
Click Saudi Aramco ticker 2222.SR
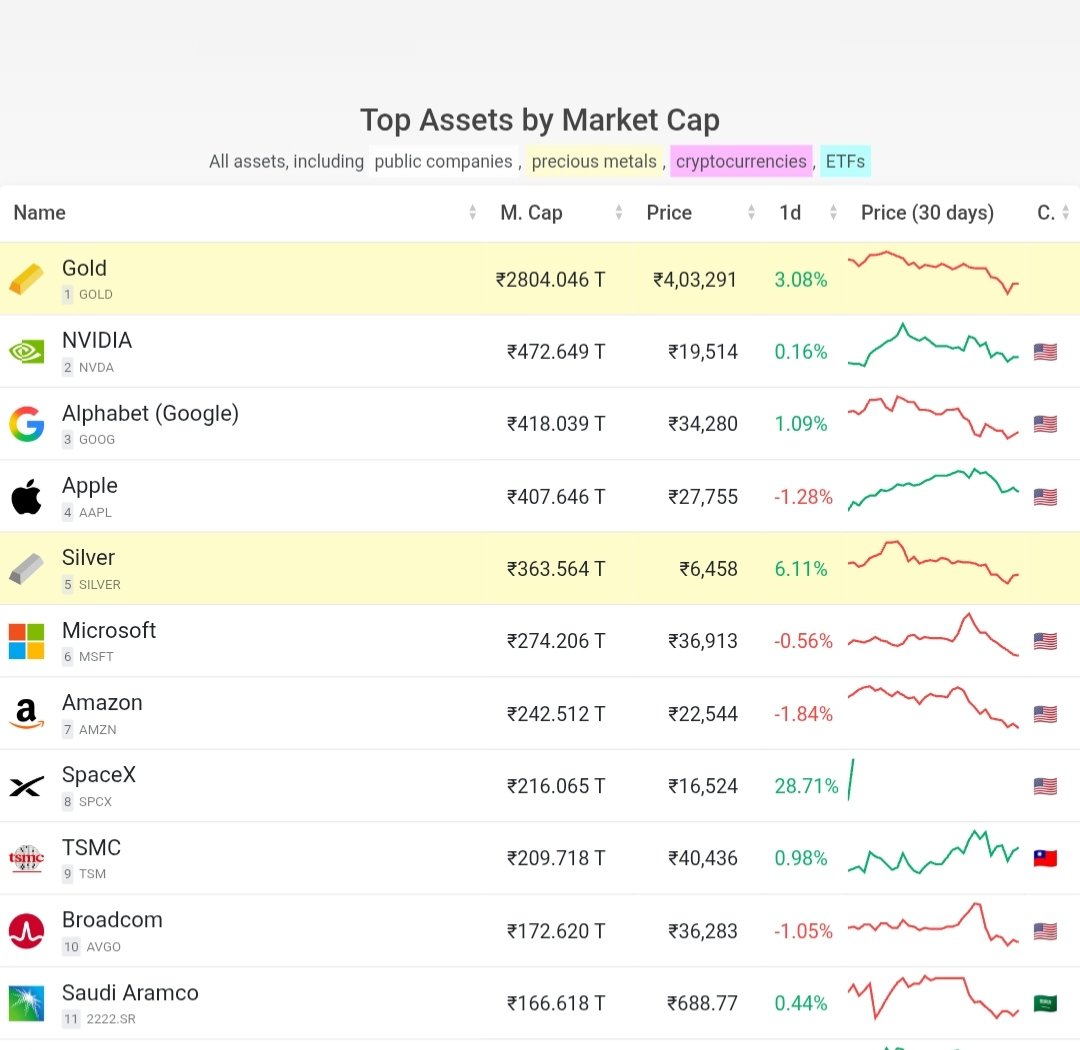tap(111, 1019)
